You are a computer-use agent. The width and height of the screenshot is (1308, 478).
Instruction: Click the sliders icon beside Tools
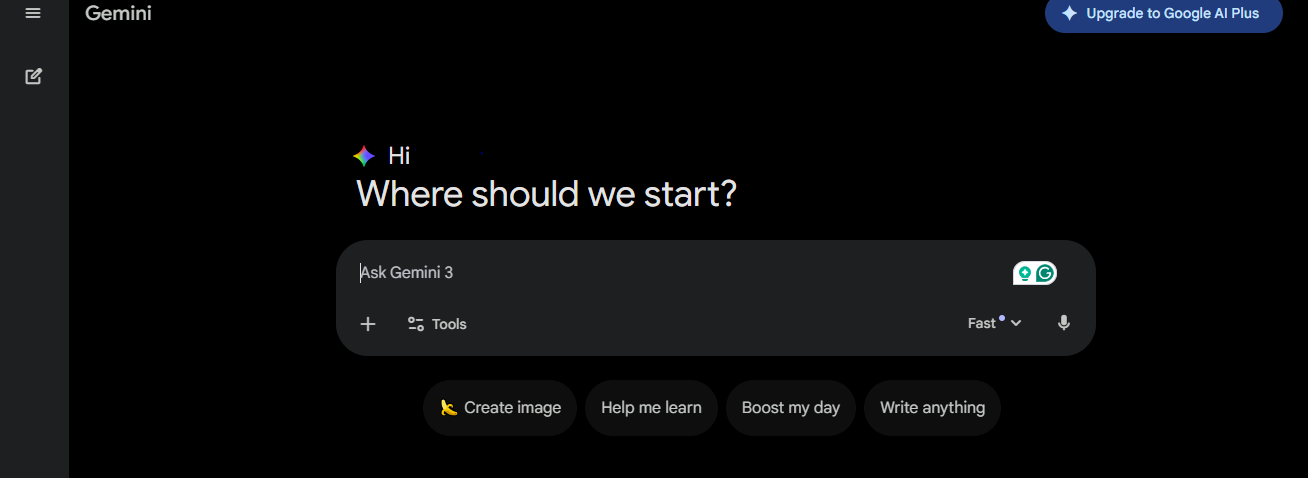pyautogui.click(x=416, y=324)
